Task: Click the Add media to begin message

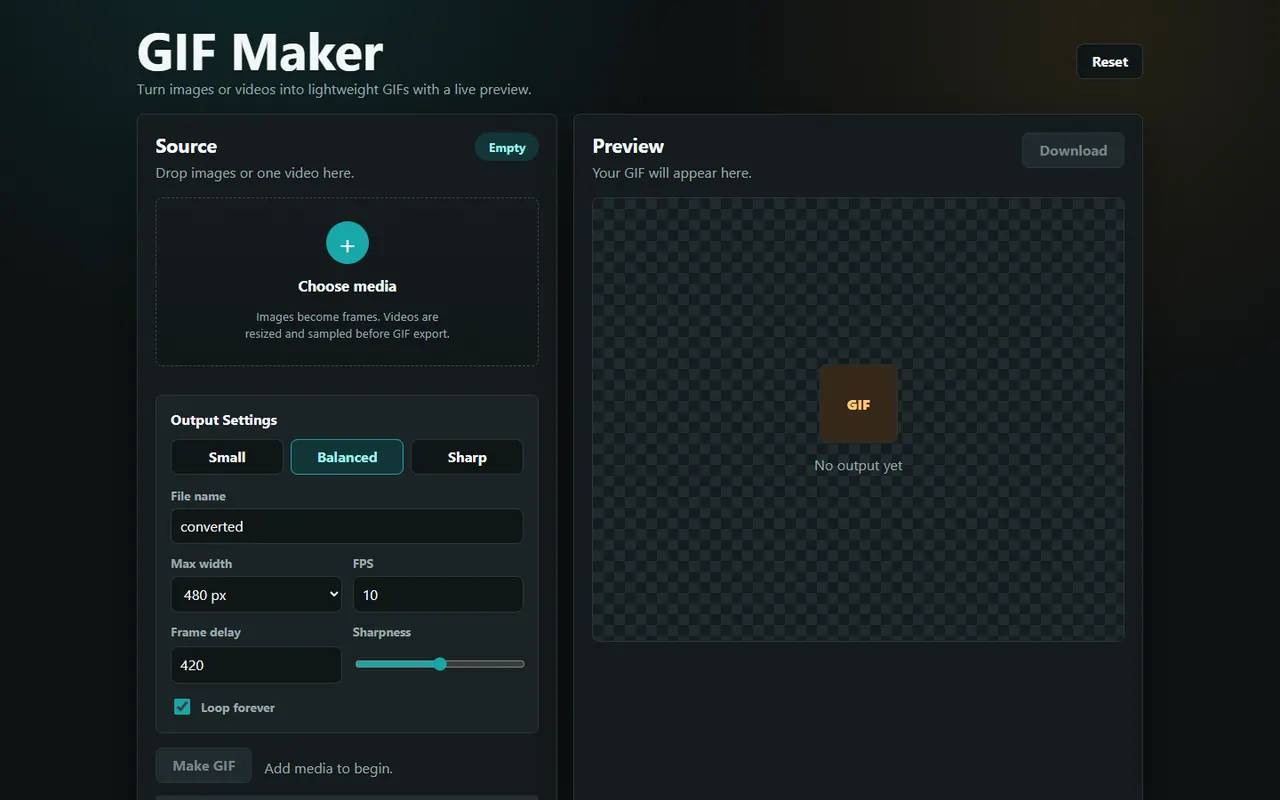Action: 328,769
